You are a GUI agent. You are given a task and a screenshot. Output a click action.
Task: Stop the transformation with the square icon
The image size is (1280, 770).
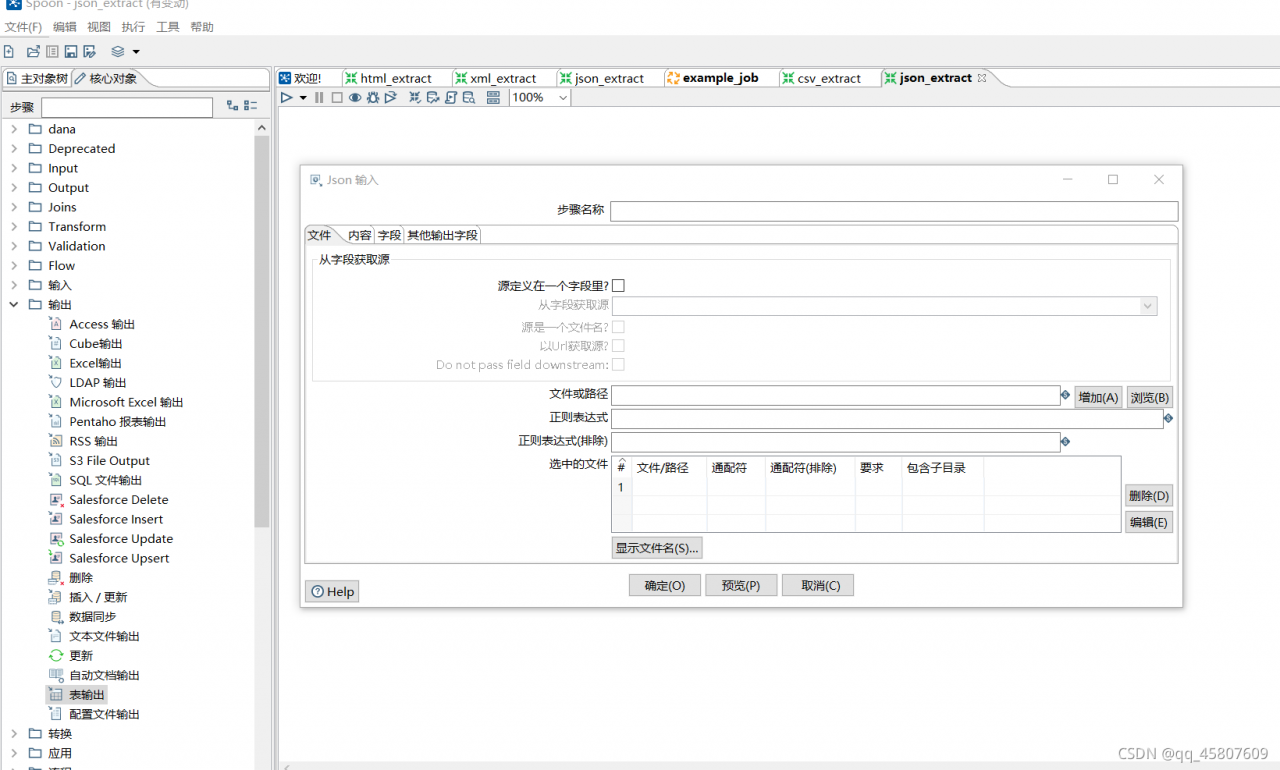point(337,97)
